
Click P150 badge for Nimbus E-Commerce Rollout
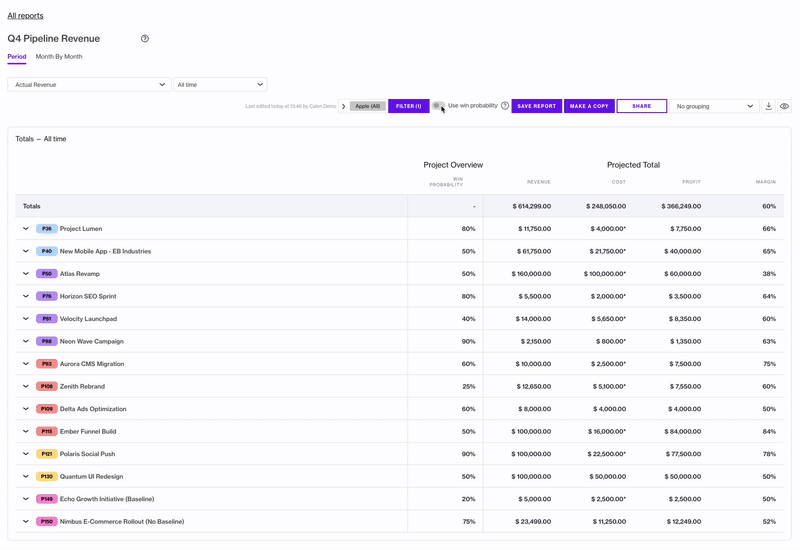coord(46,521)
